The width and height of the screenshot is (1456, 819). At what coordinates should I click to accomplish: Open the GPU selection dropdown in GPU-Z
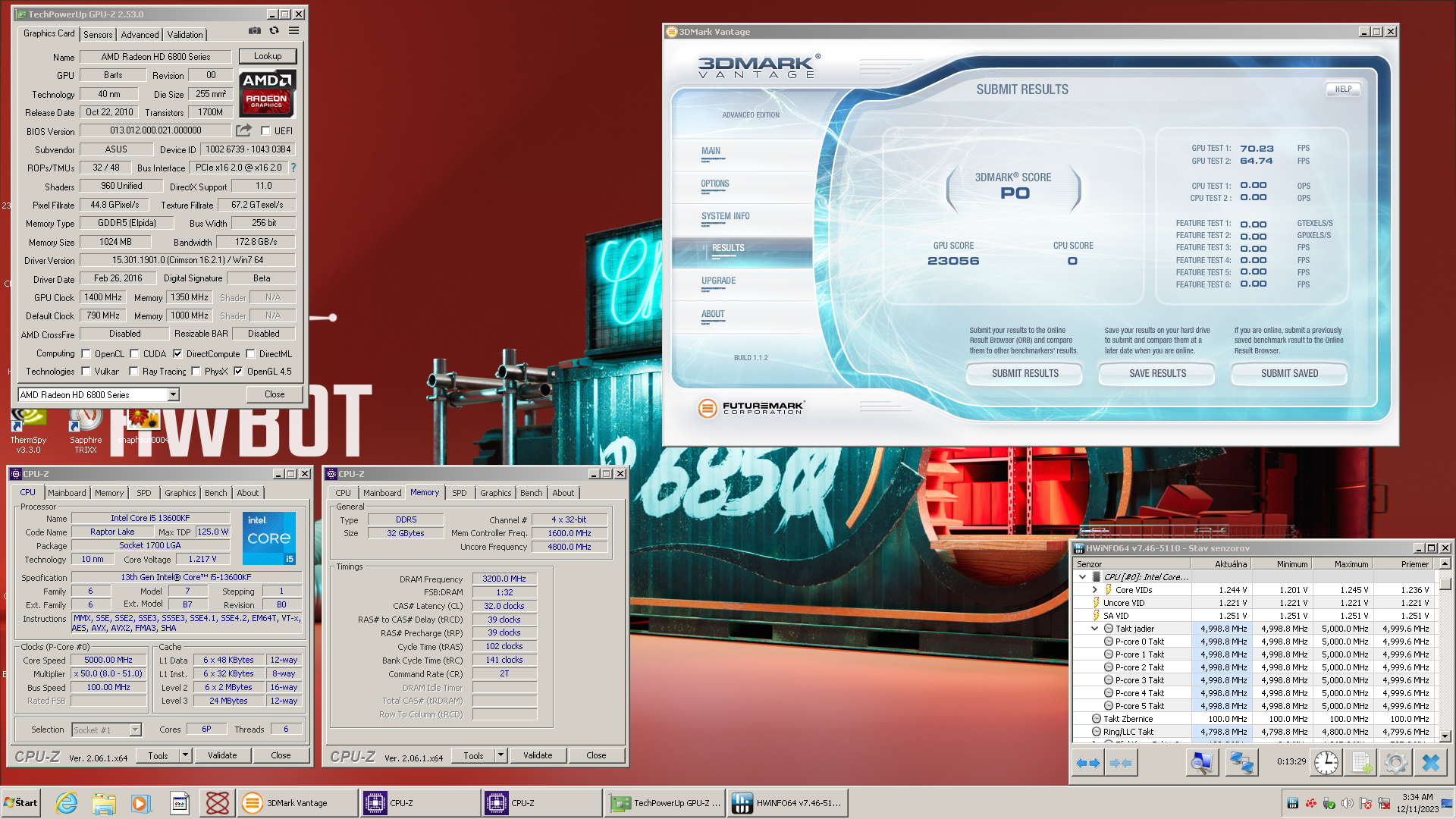coord(174,394)
